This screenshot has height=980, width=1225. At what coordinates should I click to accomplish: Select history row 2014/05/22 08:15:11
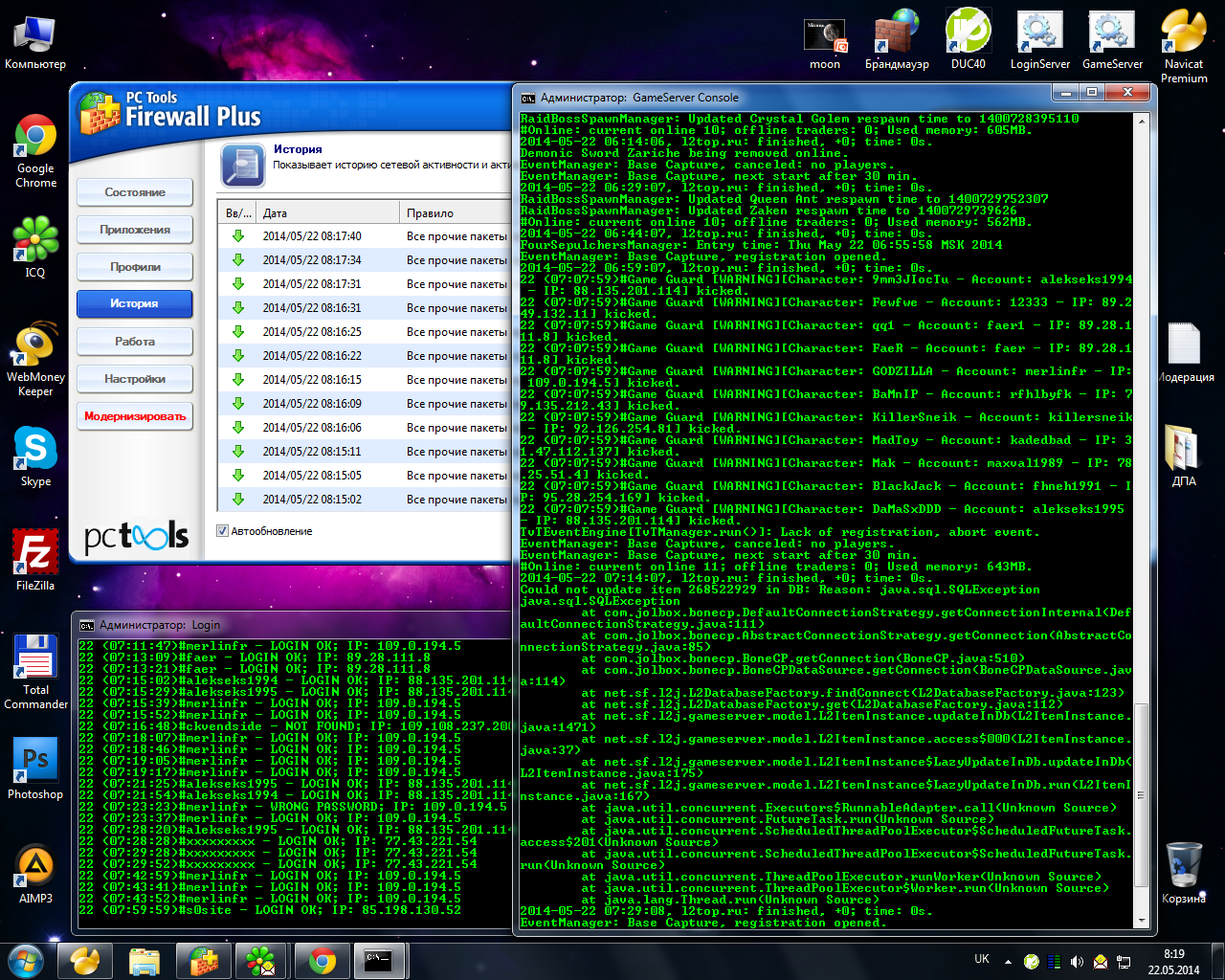click(x=366, y=452)
